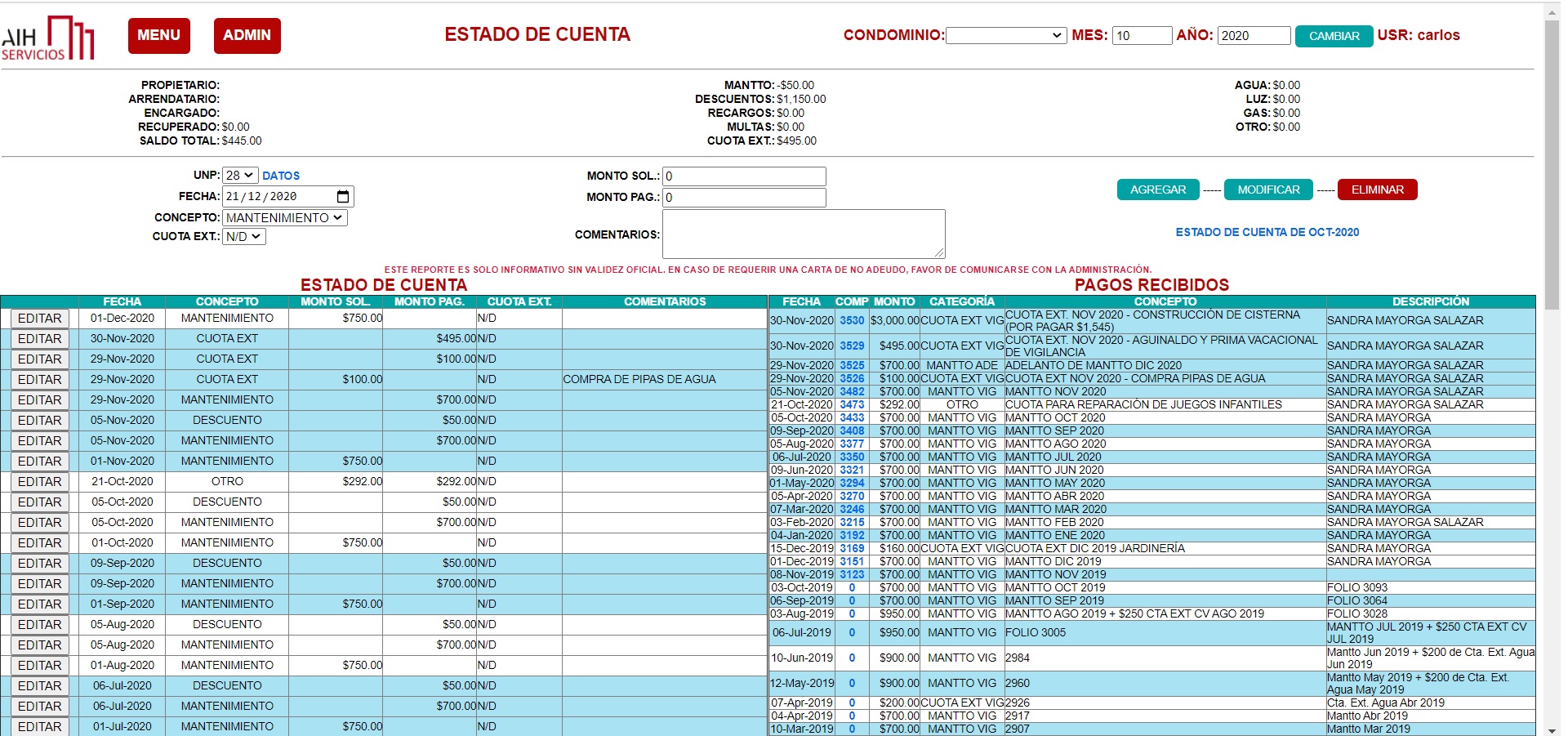Click EDITAR for 05-Nov-2020 DESCUENTO row

point(40,421)
